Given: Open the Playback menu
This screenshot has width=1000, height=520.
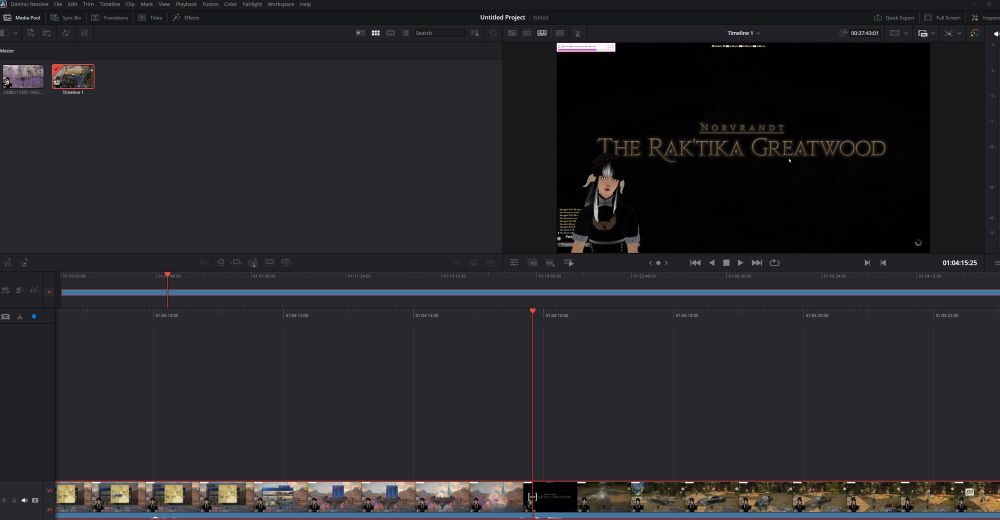Looking at the screenshot, I should tap(186, 4).
